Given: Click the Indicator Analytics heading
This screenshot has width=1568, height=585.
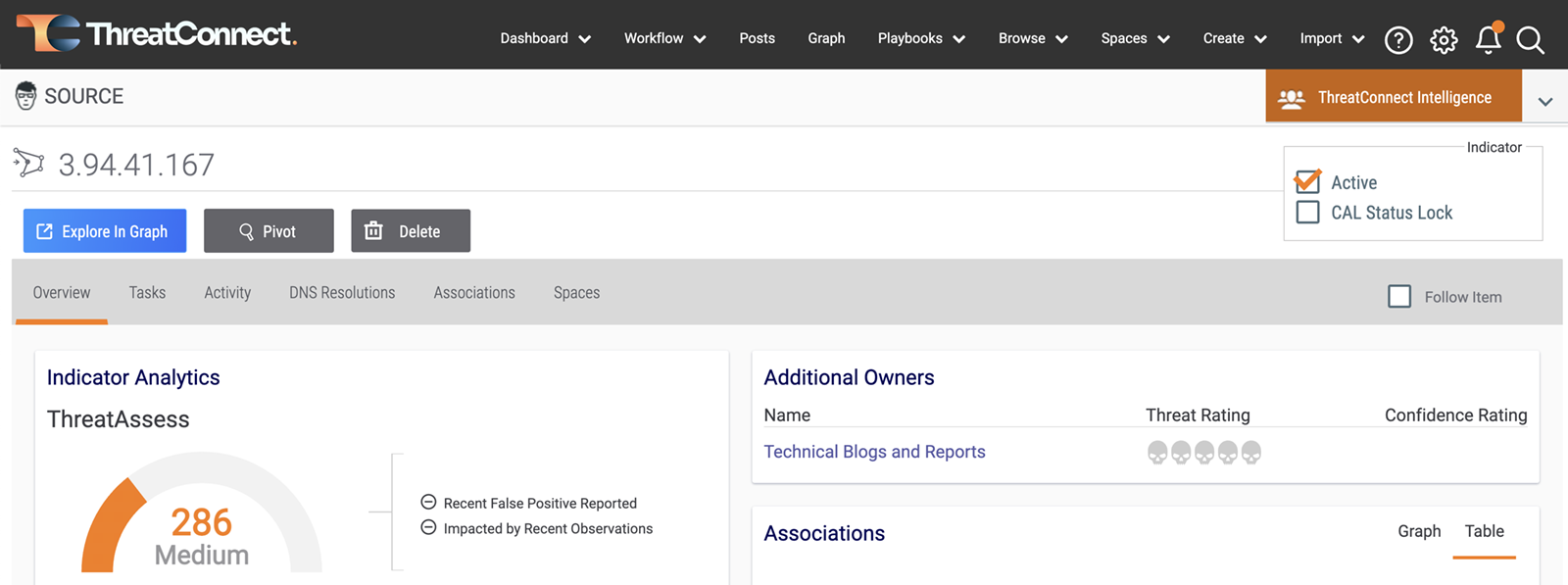Looking at the screenshot, I should tap(133, 377).
